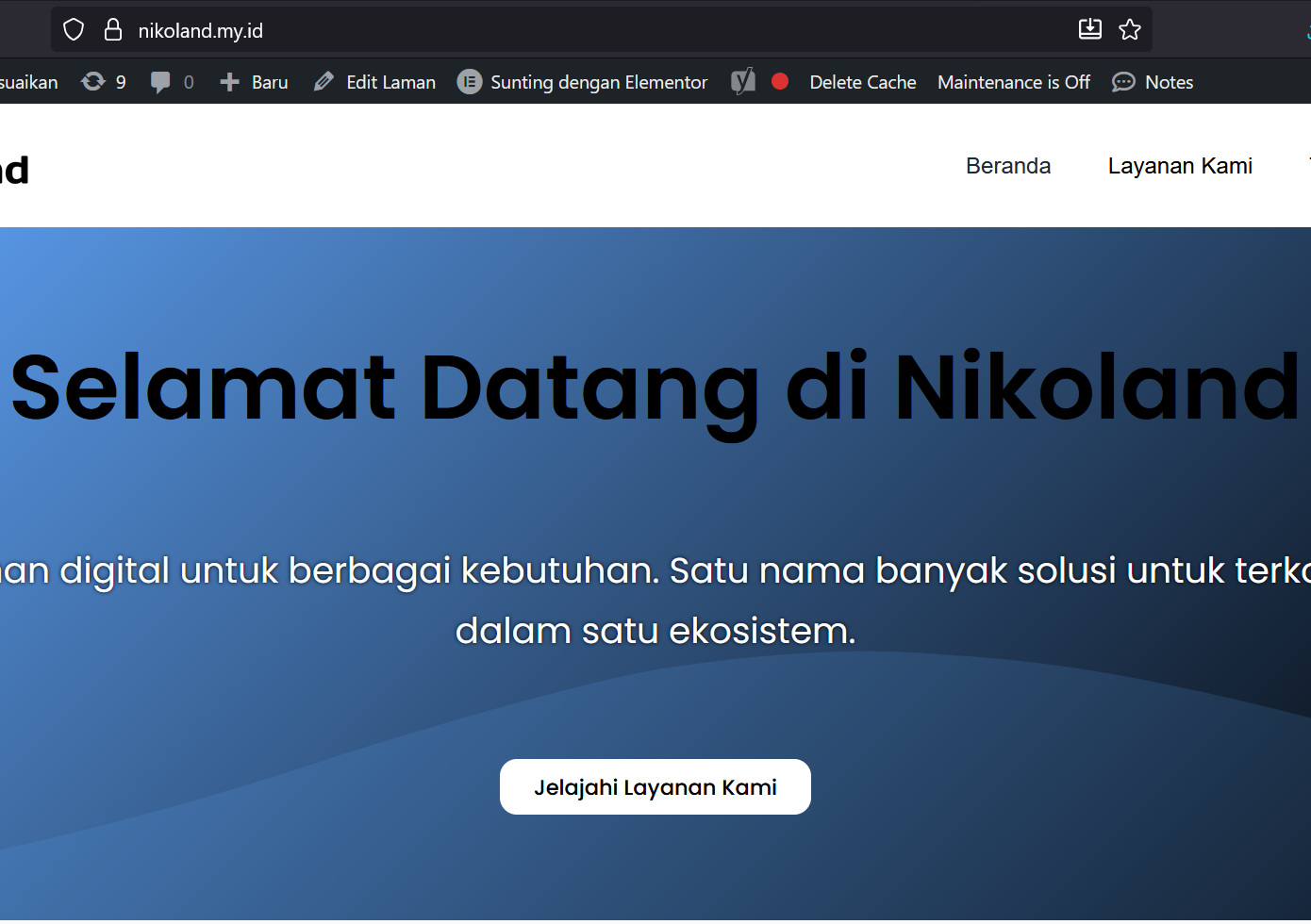Click the plus icon next to Baru

pos(229,82)
